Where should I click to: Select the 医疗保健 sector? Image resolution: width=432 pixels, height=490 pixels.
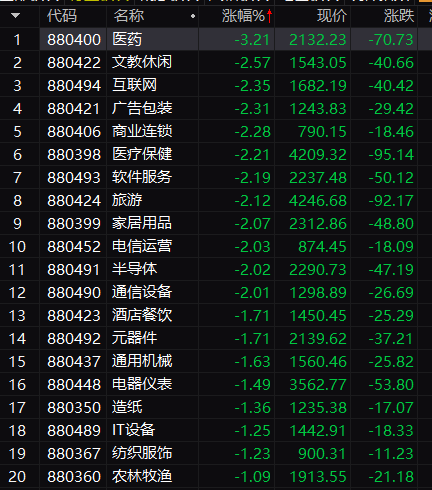pyautogui.click(x=142, y=154)
